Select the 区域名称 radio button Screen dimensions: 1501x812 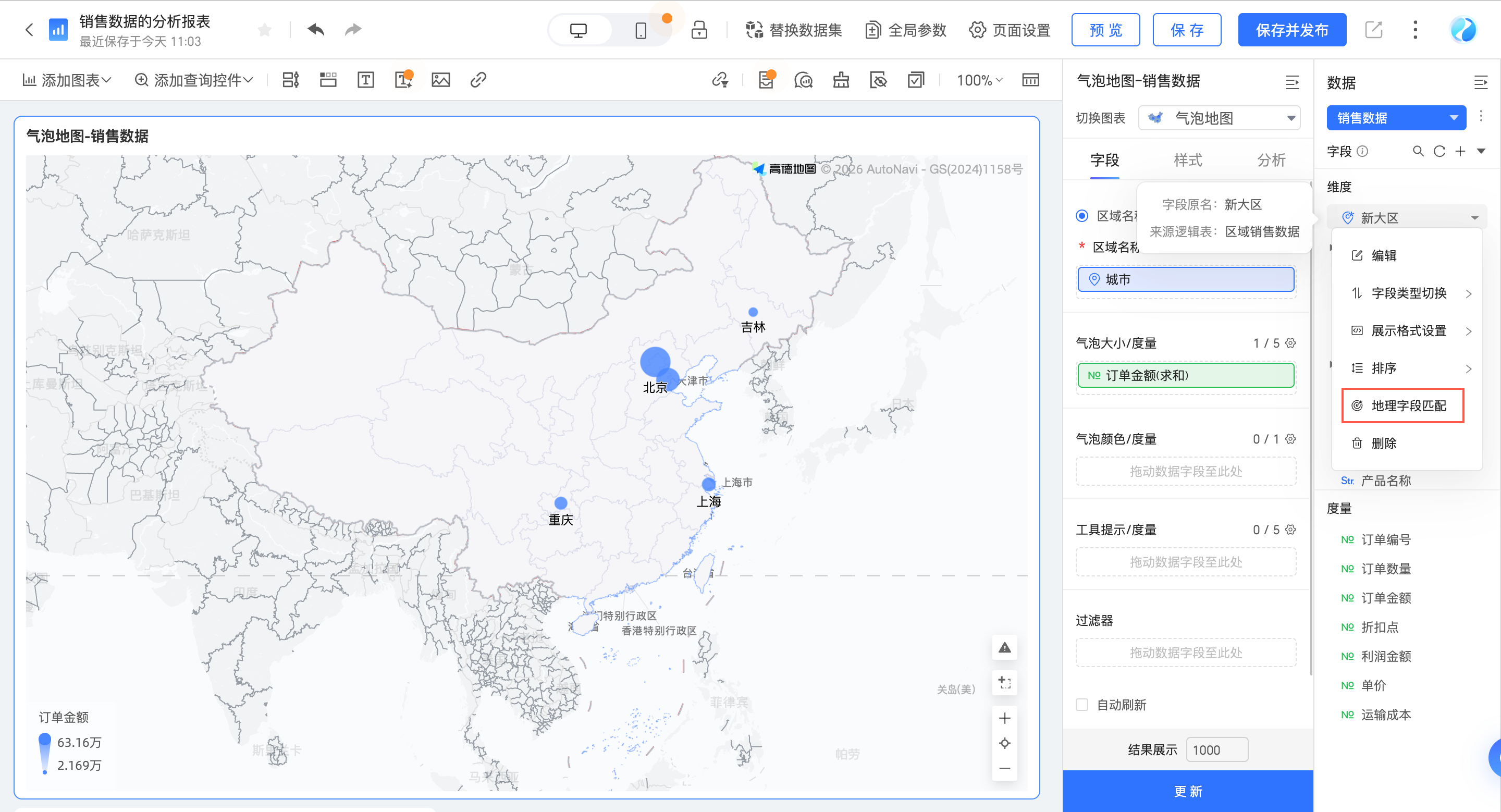pos(1081,216)
